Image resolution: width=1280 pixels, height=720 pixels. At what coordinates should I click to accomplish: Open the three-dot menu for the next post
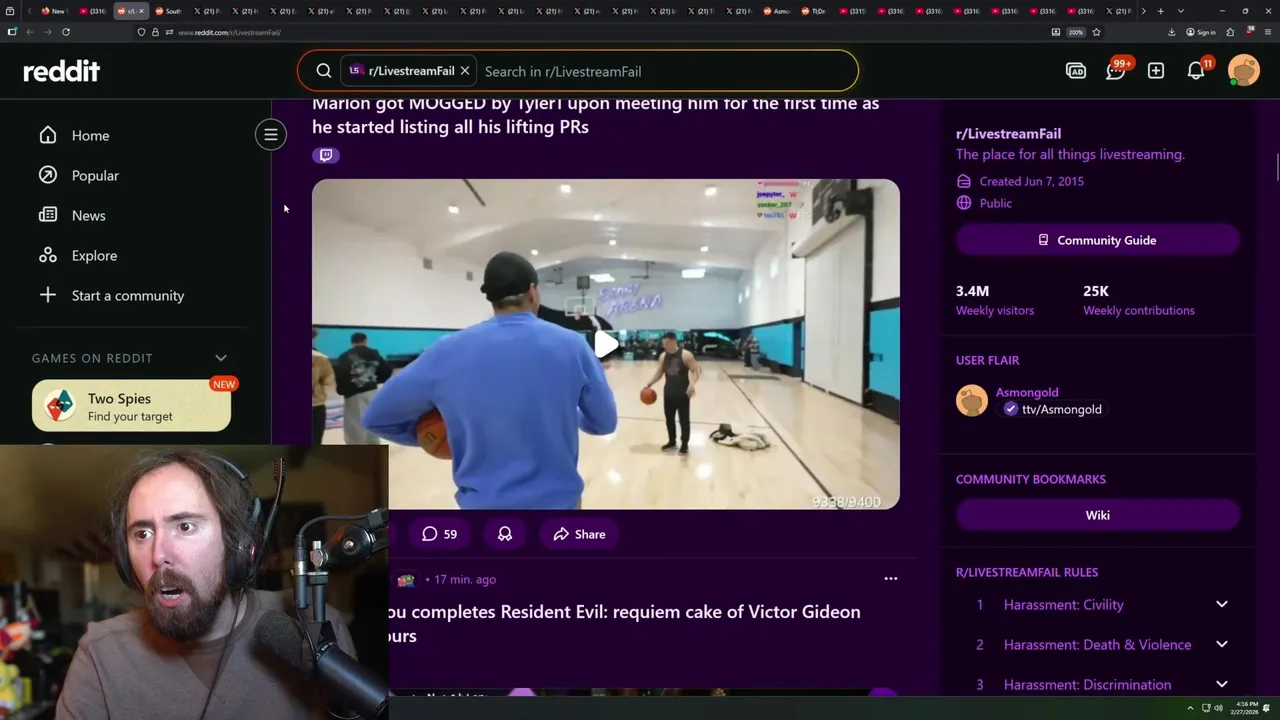[x=891, y=578]
